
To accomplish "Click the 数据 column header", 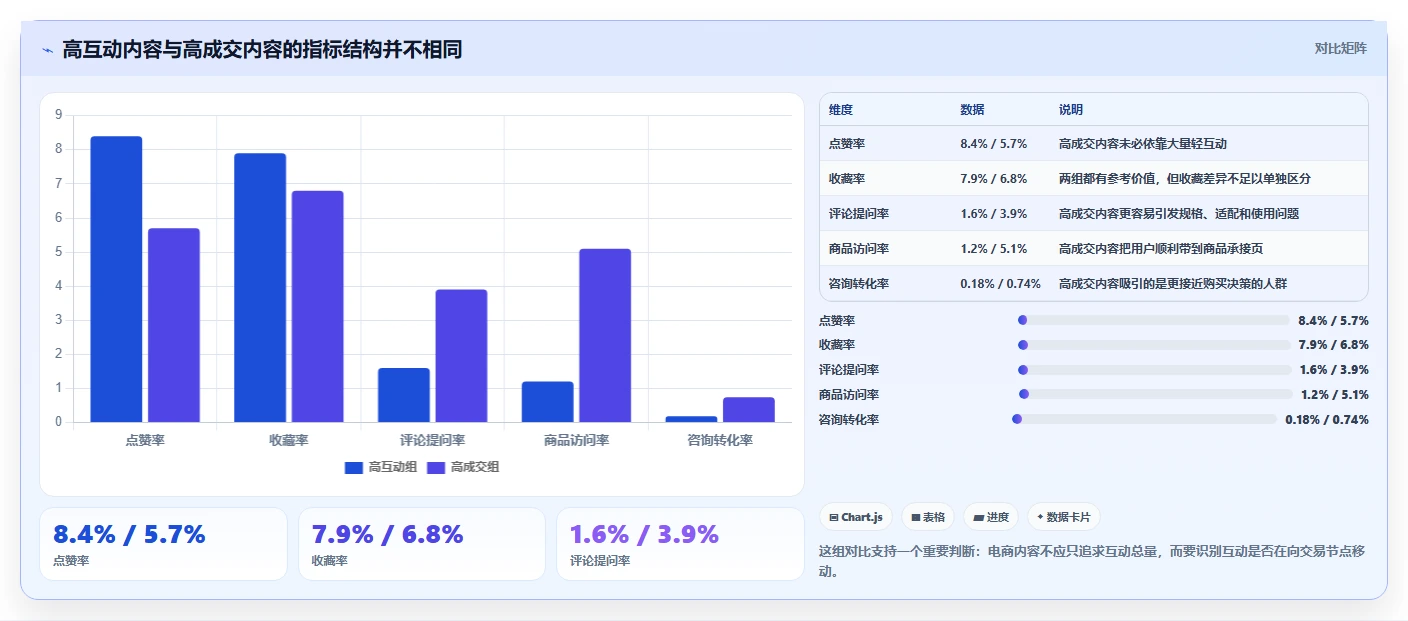I will tap(972, 110).
